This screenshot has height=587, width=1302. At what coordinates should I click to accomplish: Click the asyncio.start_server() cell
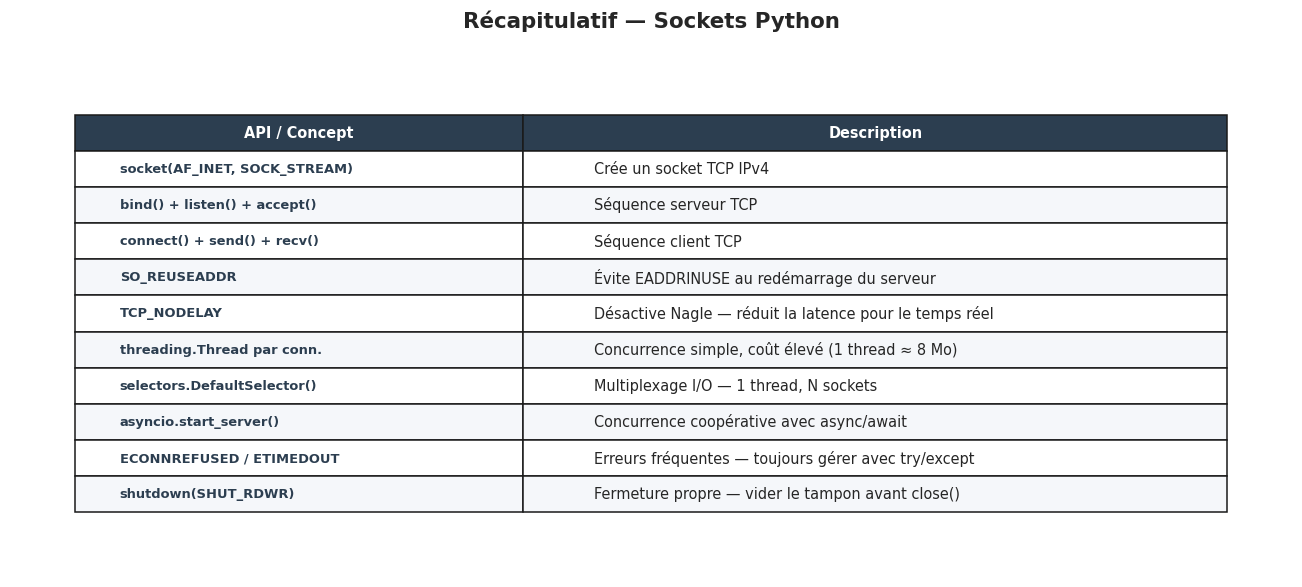point(199,422)
